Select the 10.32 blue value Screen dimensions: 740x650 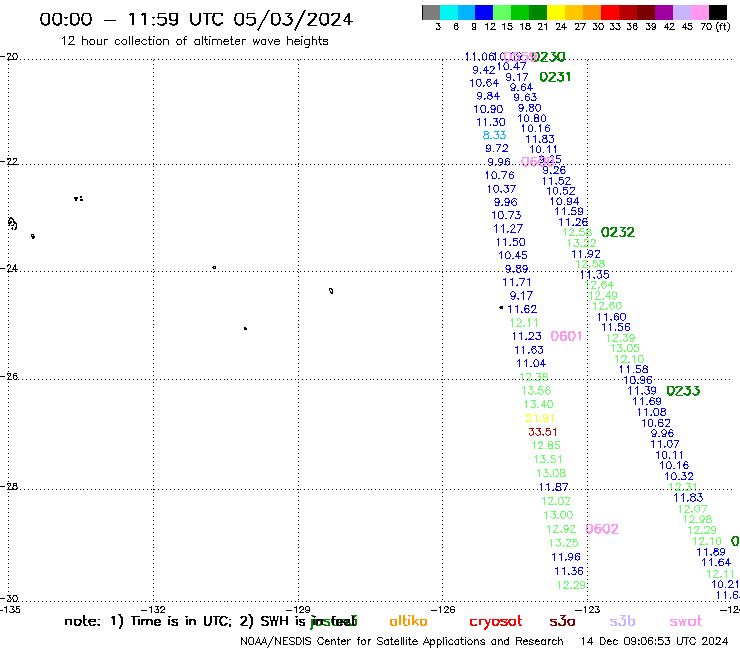pyautogui.click(x=679, y=477)
